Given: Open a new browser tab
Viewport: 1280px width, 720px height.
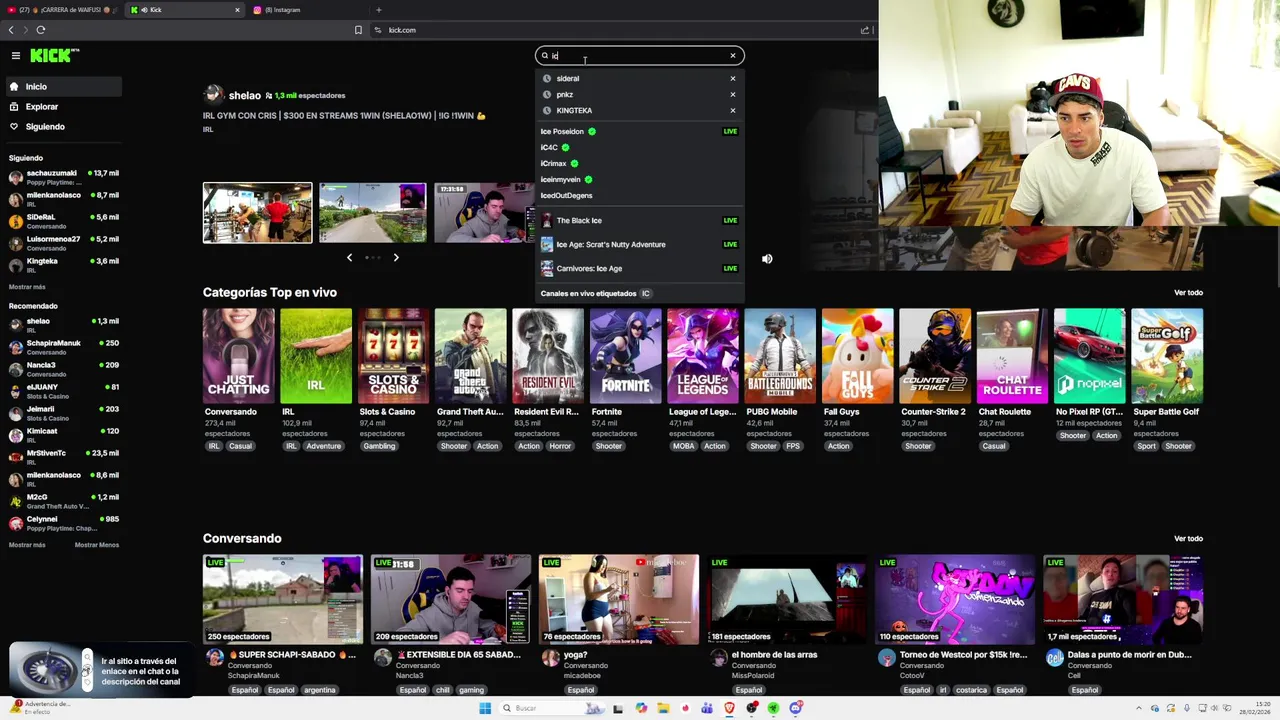Looking at the screenshot, I should 378,10.
